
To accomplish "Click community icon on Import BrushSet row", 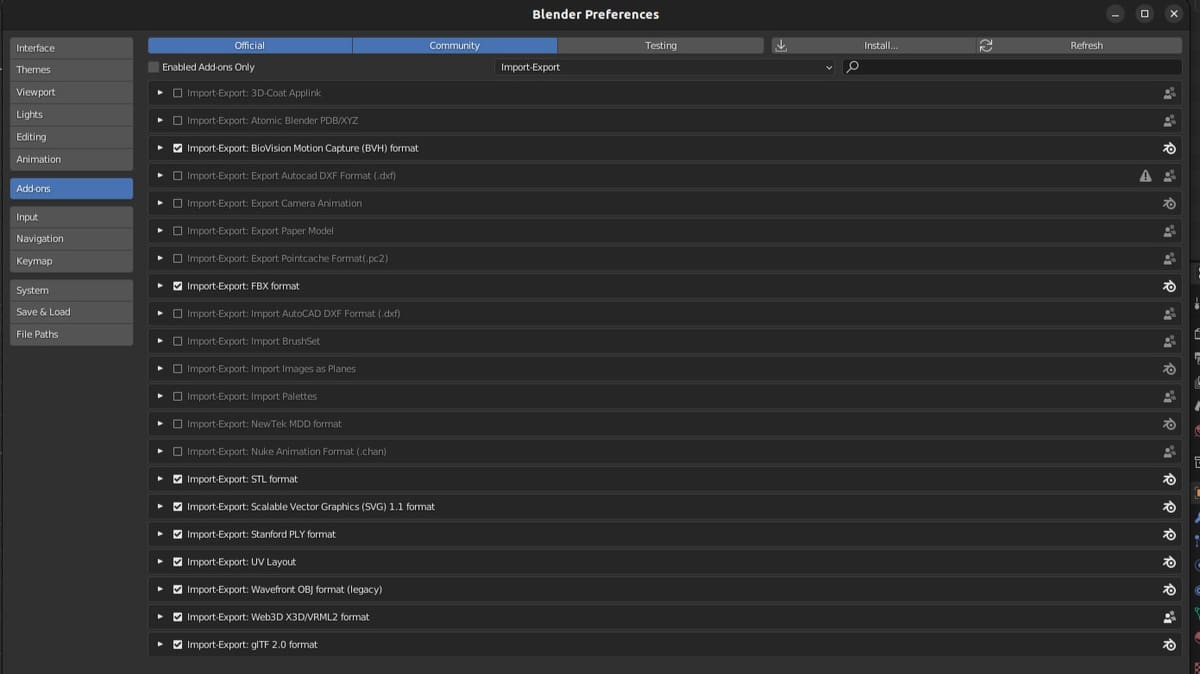I will pyautogui.click(x=1169, y=341).
